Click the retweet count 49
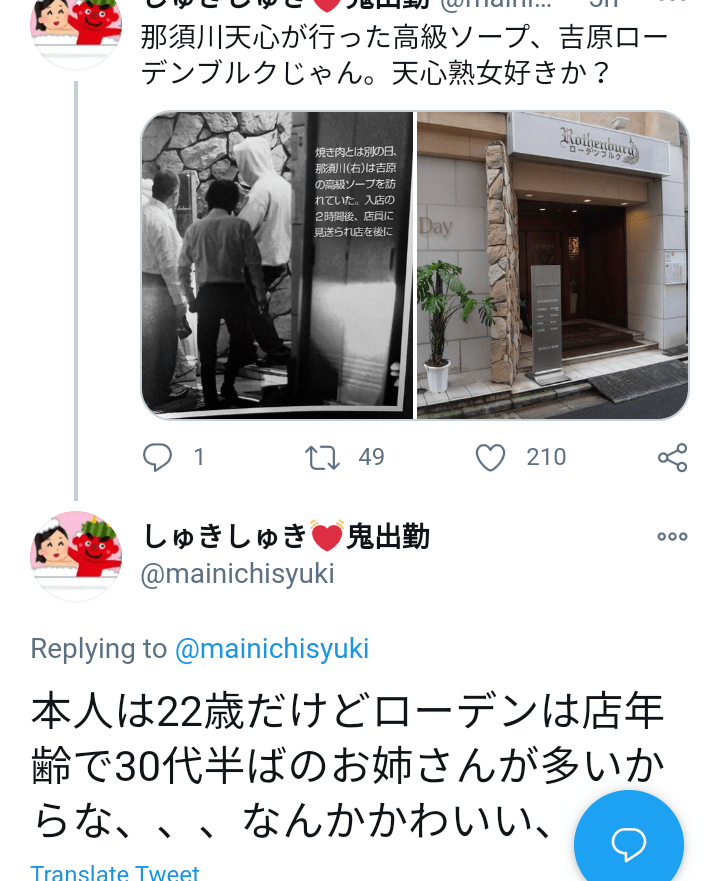 pos(372,457)
